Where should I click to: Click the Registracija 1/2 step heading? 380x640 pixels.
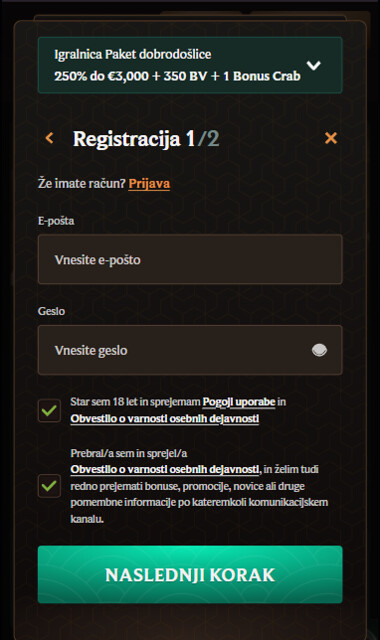[146, 139]
